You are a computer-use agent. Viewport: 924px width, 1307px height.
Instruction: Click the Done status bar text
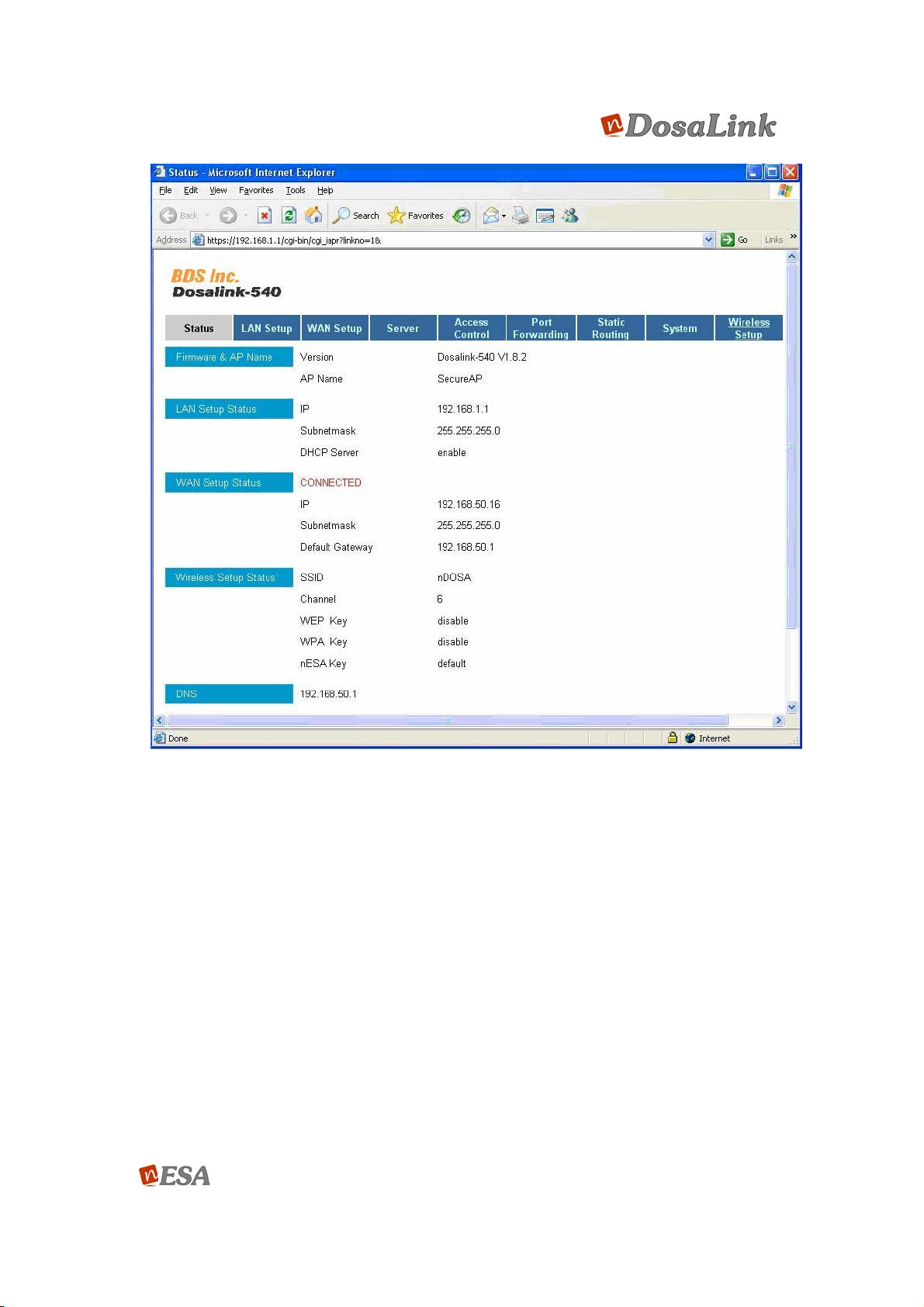pos(178,738)
